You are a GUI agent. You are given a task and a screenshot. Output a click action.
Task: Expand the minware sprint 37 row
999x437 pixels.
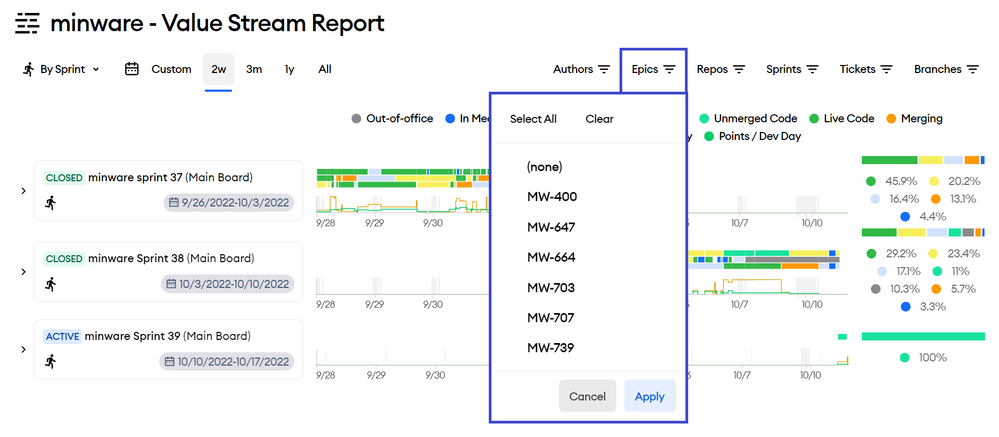click(x=24, y=190)
